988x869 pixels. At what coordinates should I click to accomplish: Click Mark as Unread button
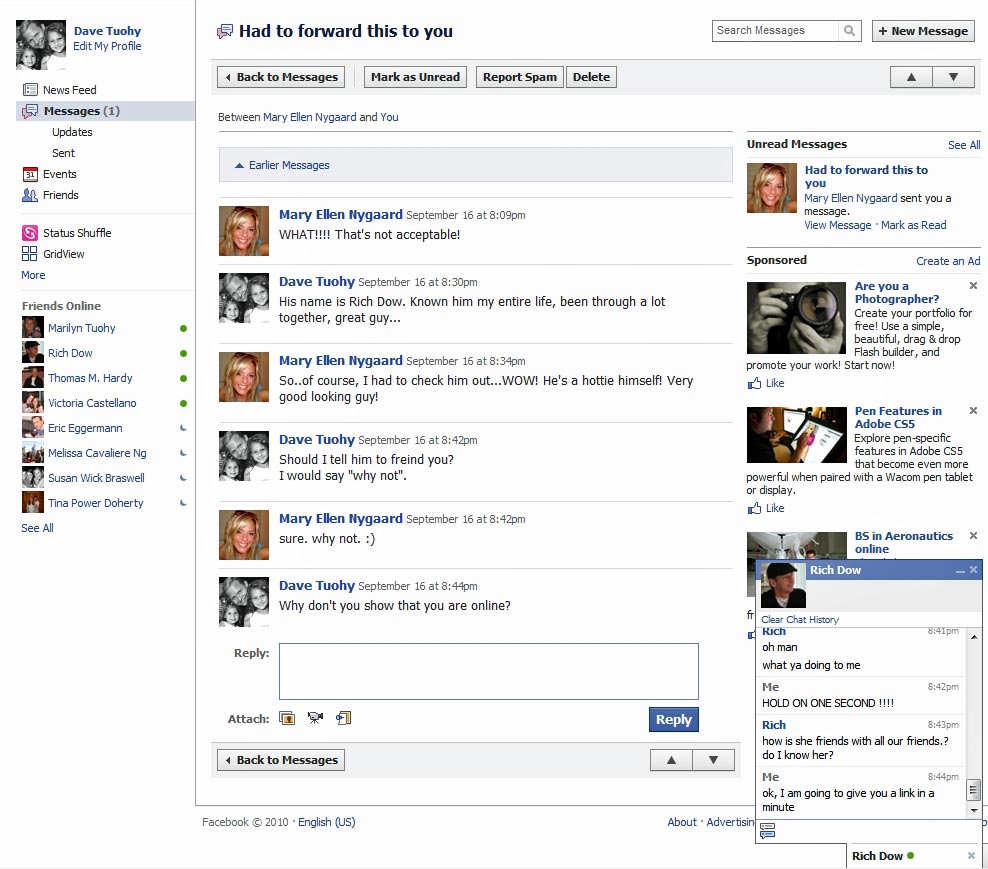[x=415, y=77]
